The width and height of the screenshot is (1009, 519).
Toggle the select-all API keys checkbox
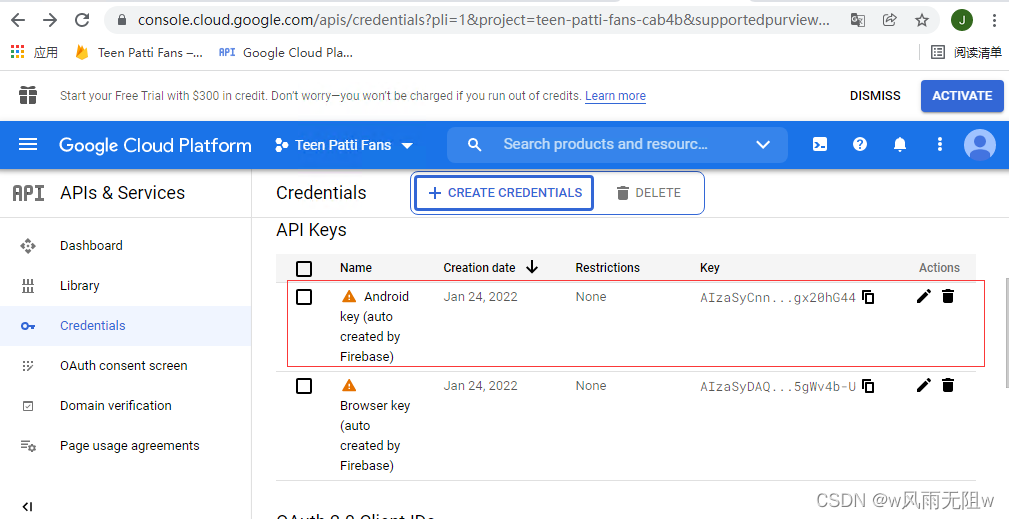click(304, 268)
